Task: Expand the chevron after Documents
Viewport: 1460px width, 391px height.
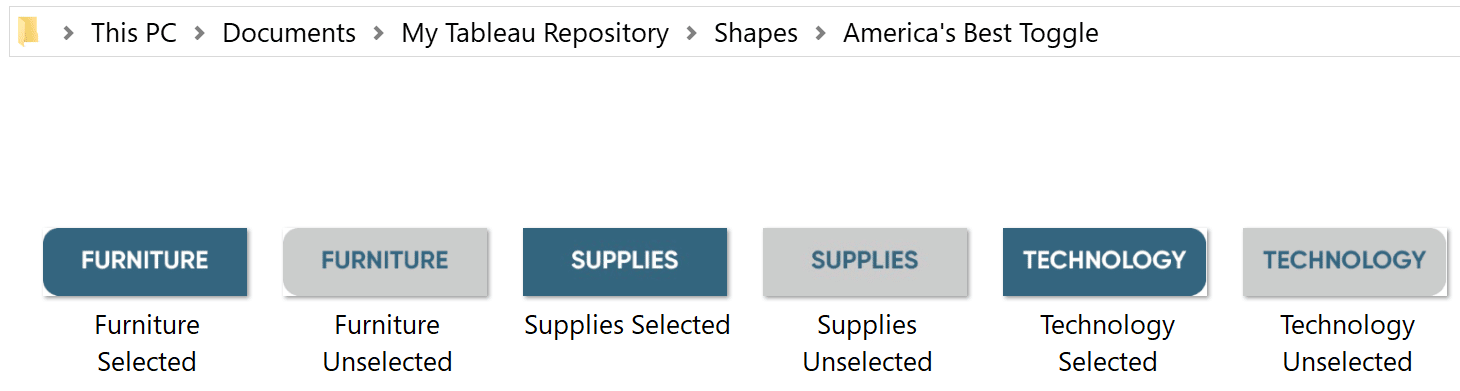Action: [x=379, y=33]
